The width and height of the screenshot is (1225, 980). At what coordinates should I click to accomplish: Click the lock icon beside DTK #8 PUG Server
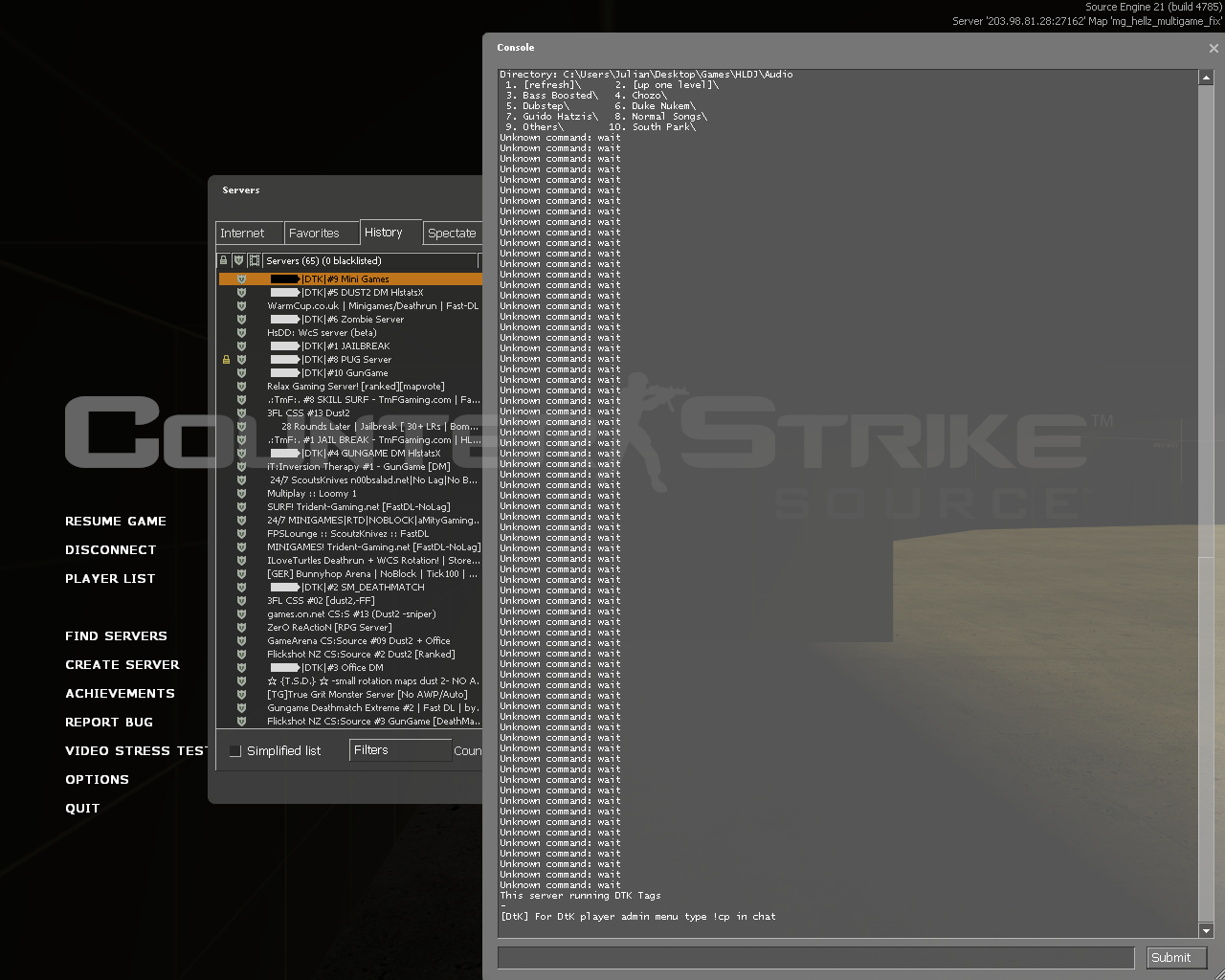227,360
